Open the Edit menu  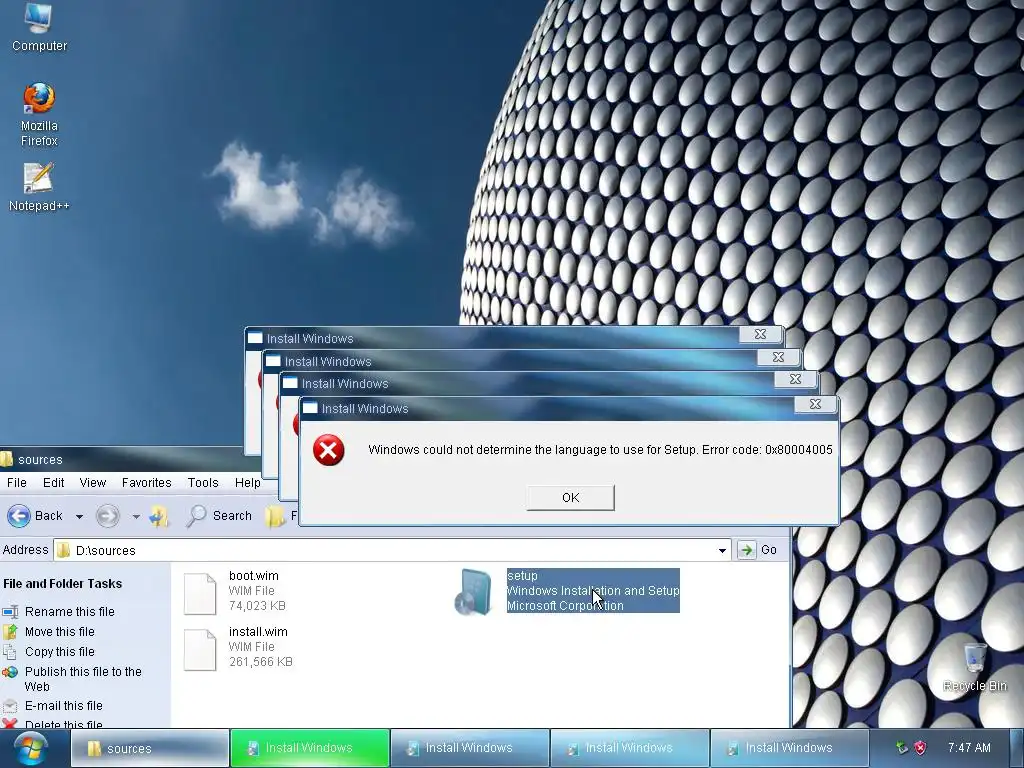tap(54, 483)
